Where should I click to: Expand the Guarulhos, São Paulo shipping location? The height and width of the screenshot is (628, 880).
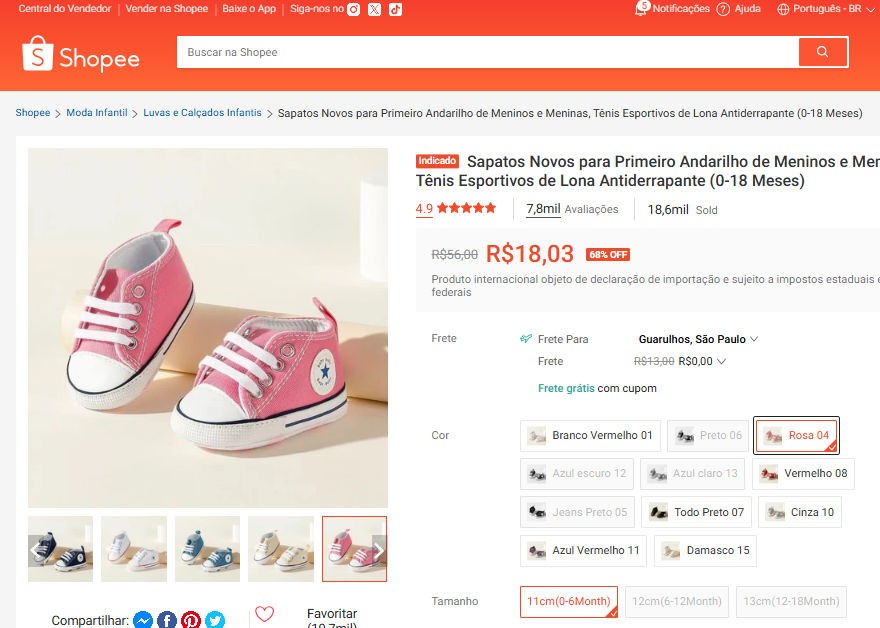click(x=698, y=339)
